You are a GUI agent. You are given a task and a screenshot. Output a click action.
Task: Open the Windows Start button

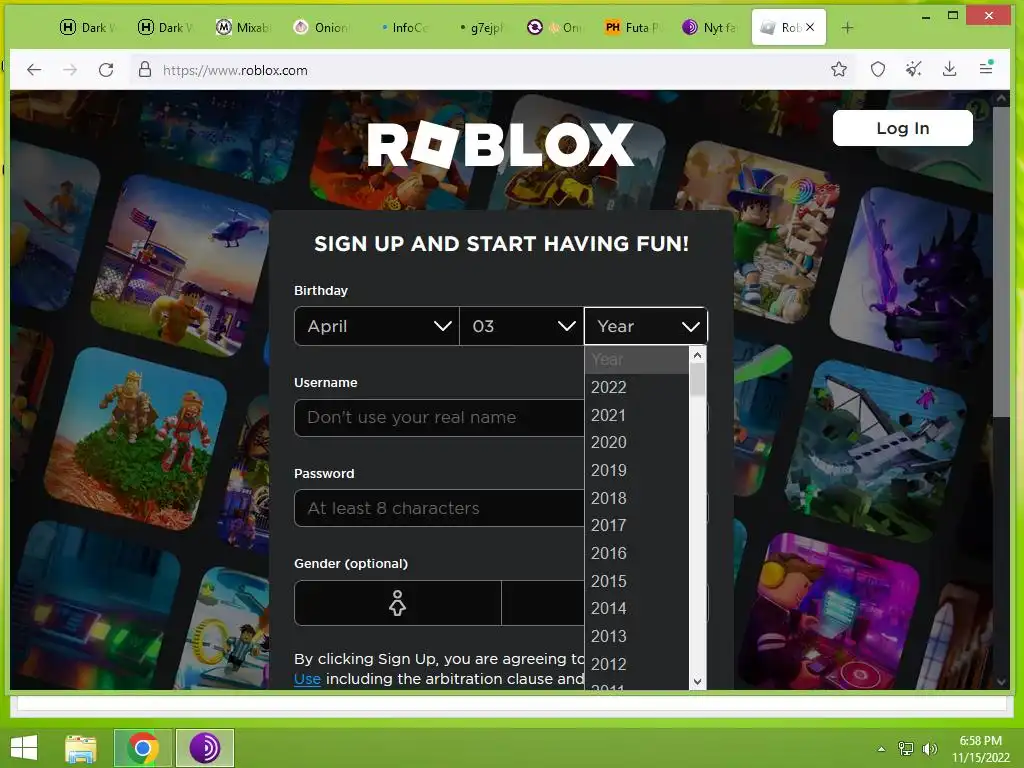[24, 747]
